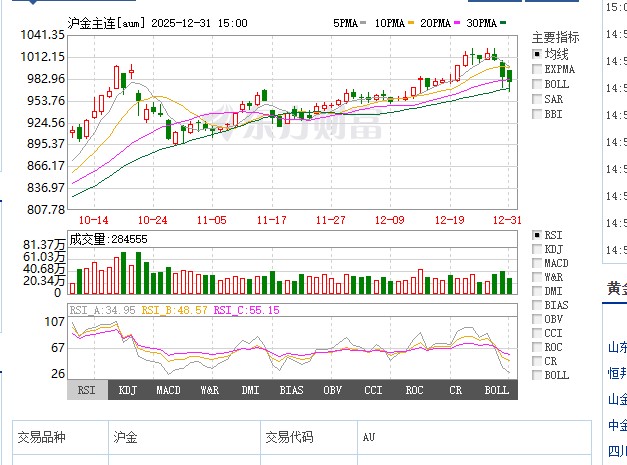Viewport: 627px width, 465px height.
Task: Switch to the BIAS indicator tab
Action: click(x=291, y=390)
